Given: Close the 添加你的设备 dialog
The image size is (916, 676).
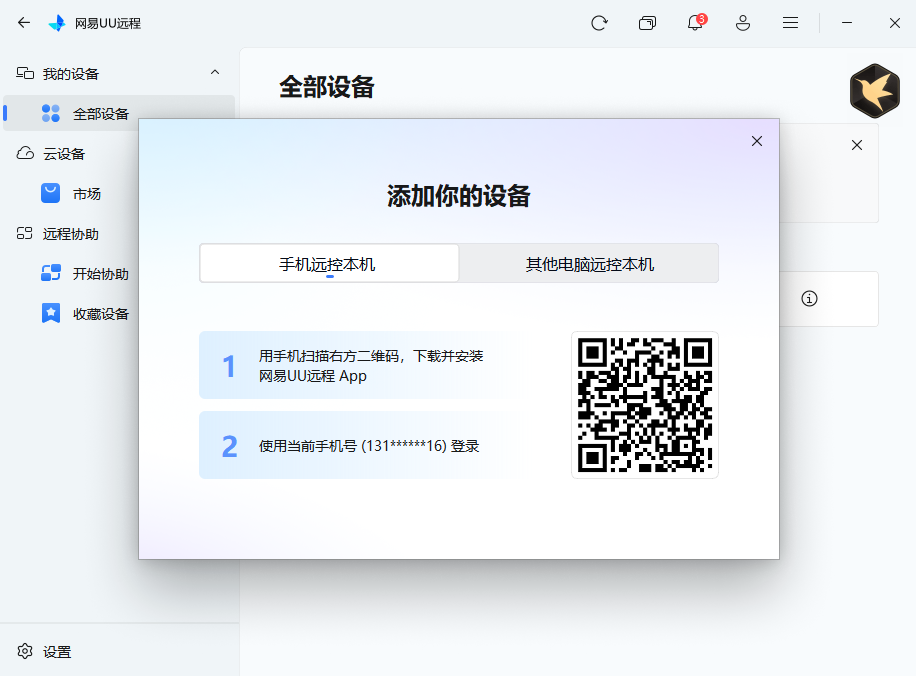Looking at the screenshot, I should (757, 141).
